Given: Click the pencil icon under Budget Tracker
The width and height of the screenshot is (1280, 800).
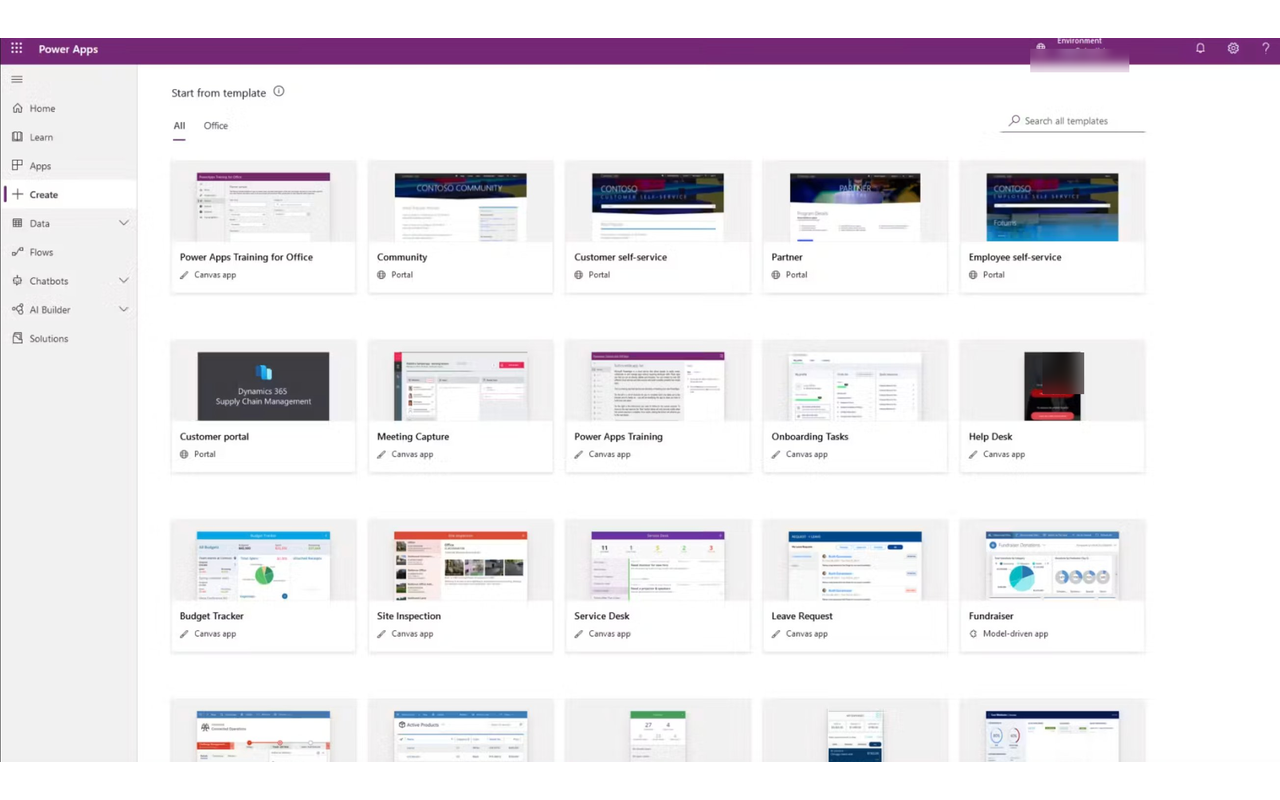Looking at the screenshot, I should (x=184, y=634).
